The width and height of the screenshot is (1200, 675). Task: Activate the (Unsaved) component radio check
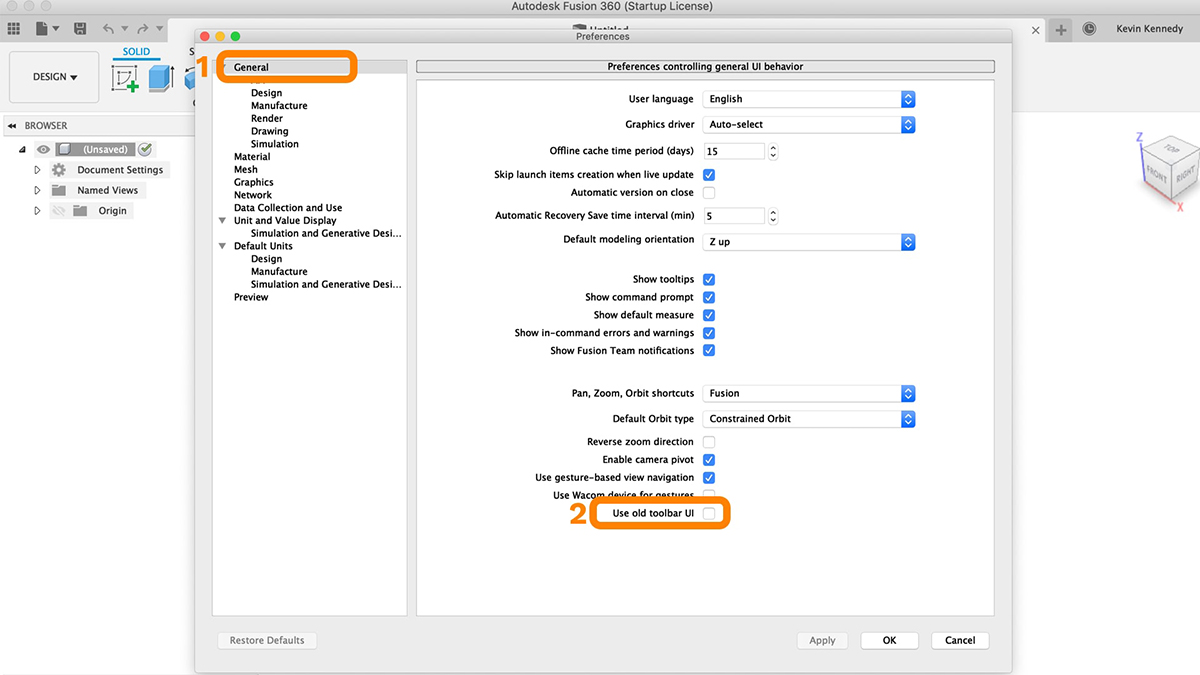click(x=146, y=149)
